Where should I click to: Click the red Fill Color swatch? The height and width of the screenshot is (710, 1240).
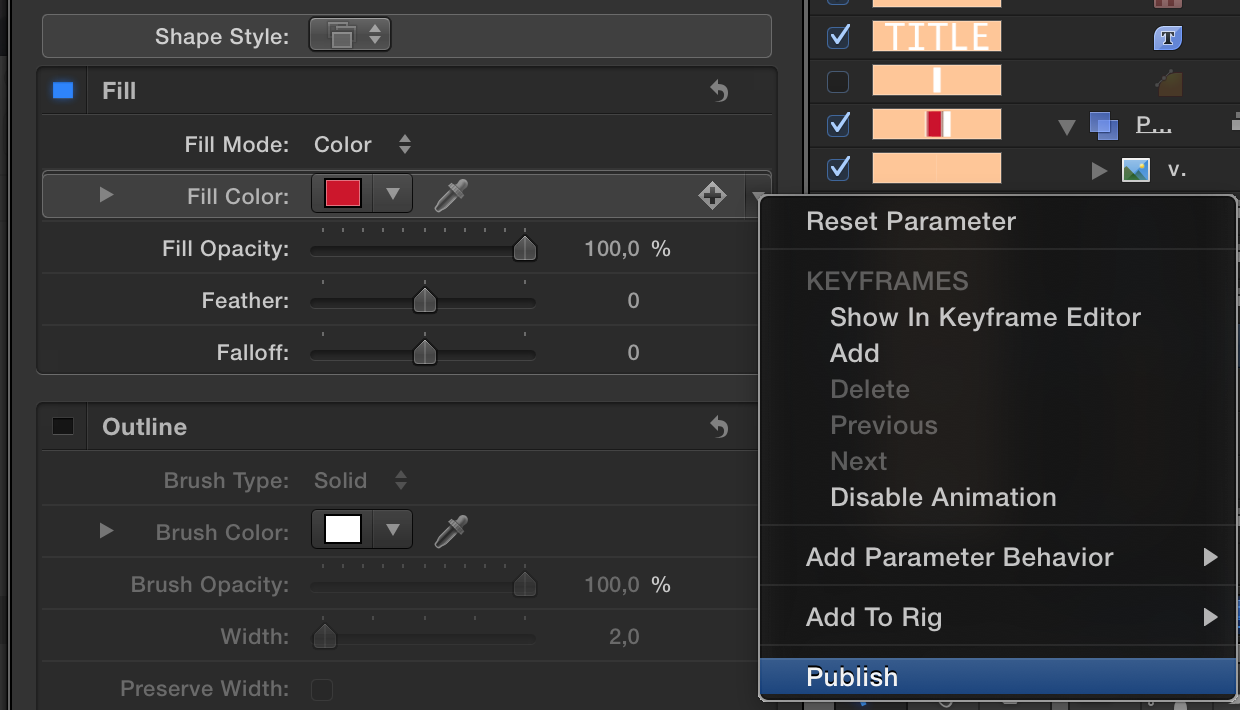(343, 195)
